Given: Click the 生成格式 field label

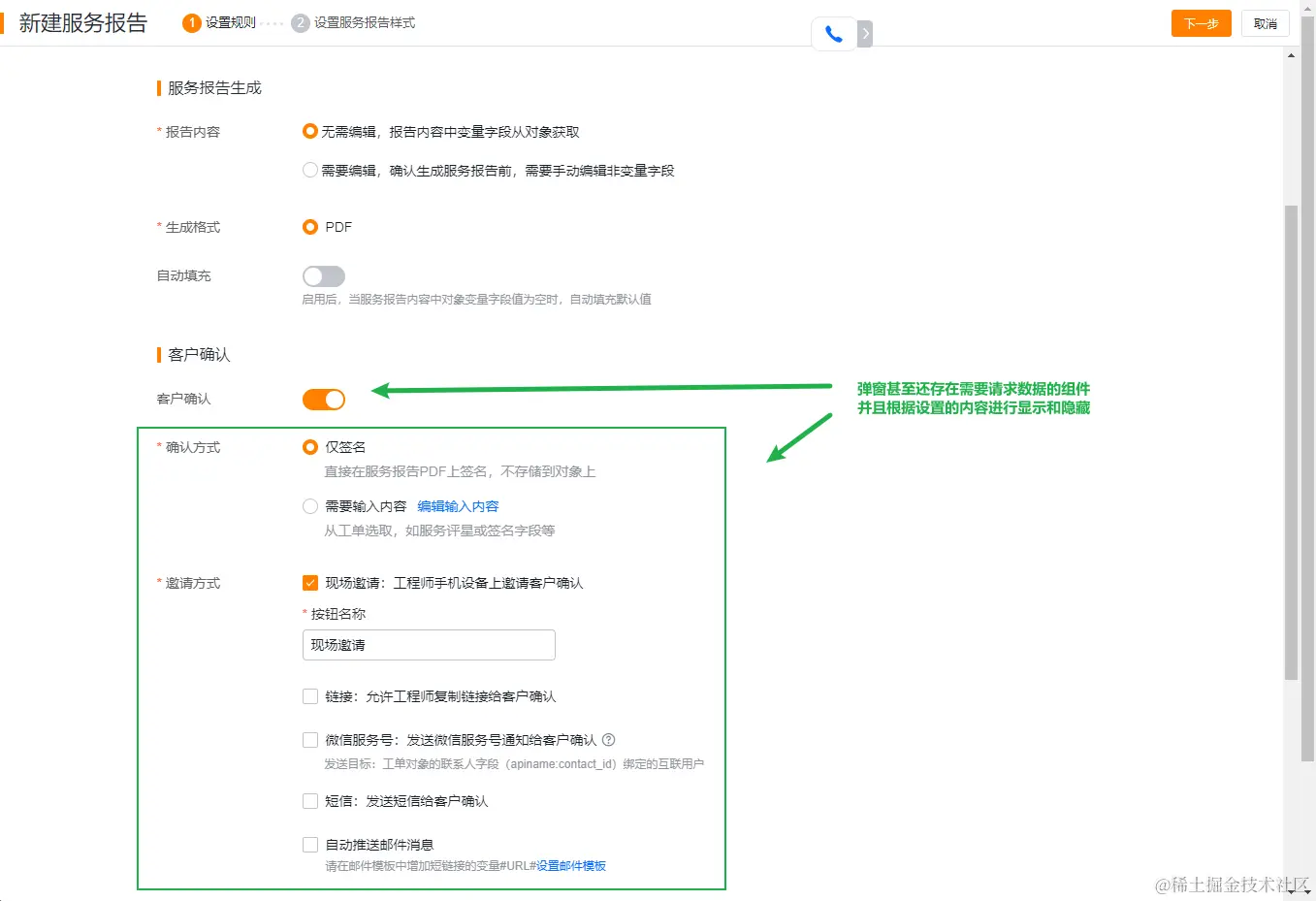Looking at the screenshot, I should coord(192,227).
